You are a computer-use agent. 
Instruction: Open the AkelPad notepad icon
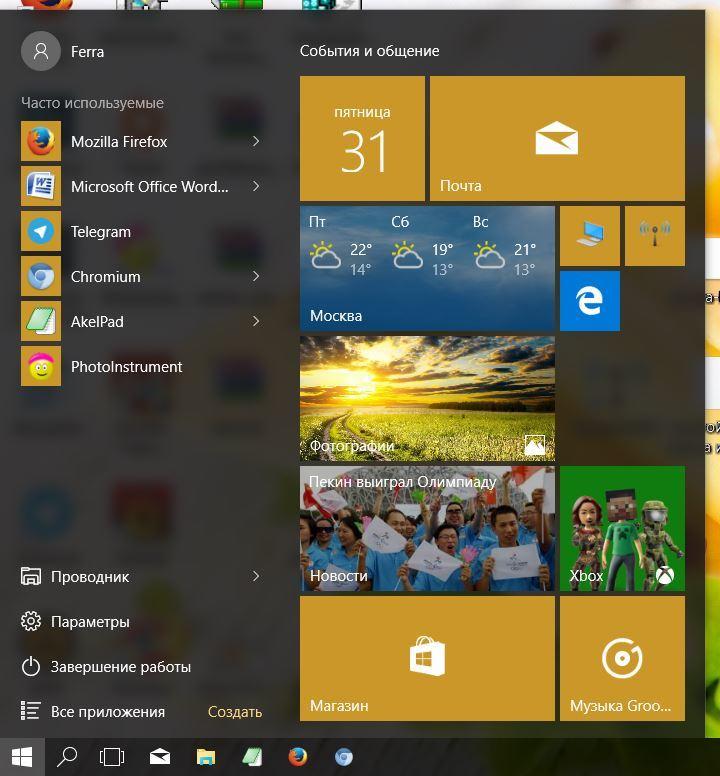pyautogui.click(x=41, y=321)
